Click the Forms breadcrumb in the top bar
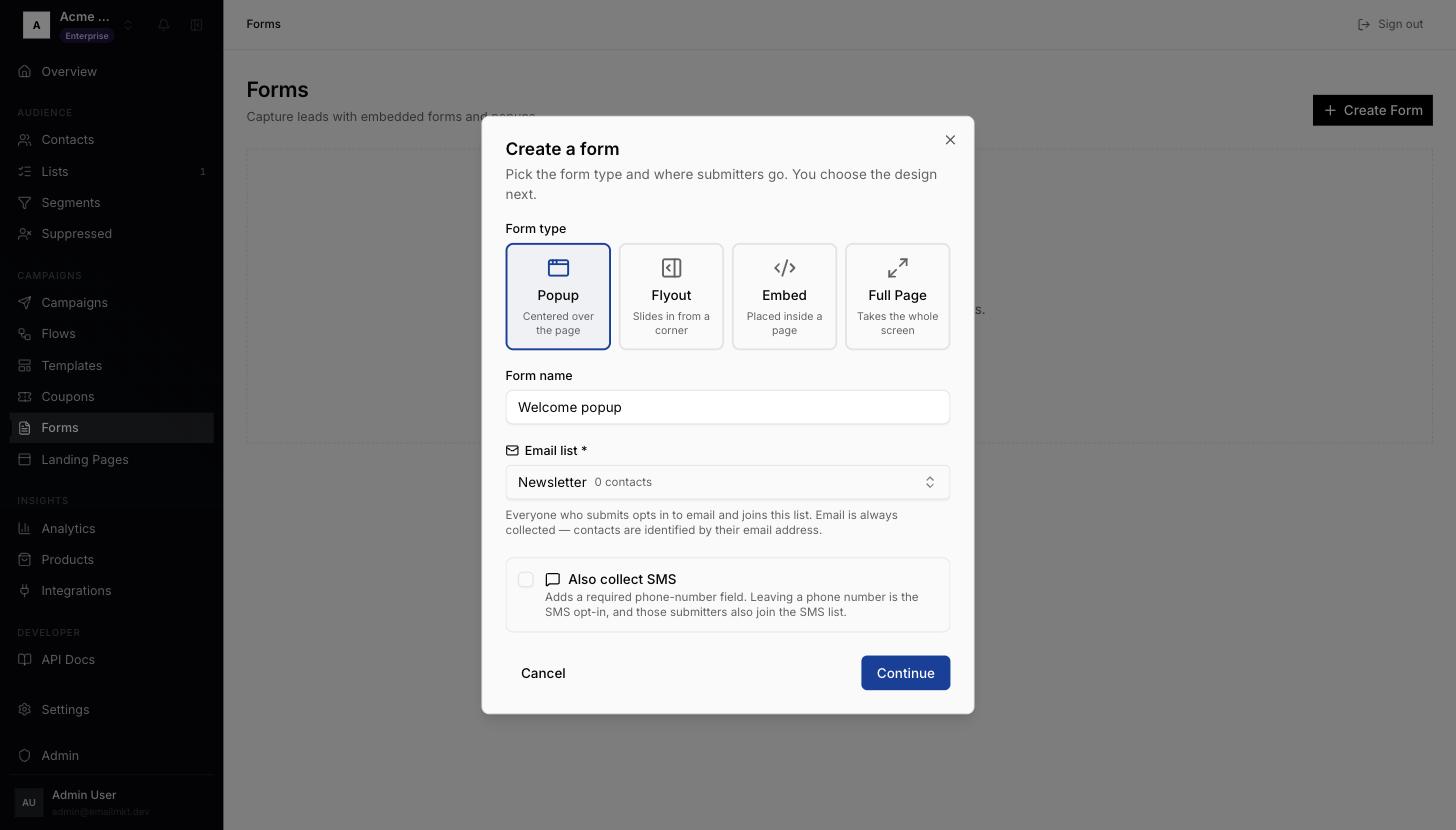The width and height of the screenshot is (1456, 830). click(x=264, y=24)
